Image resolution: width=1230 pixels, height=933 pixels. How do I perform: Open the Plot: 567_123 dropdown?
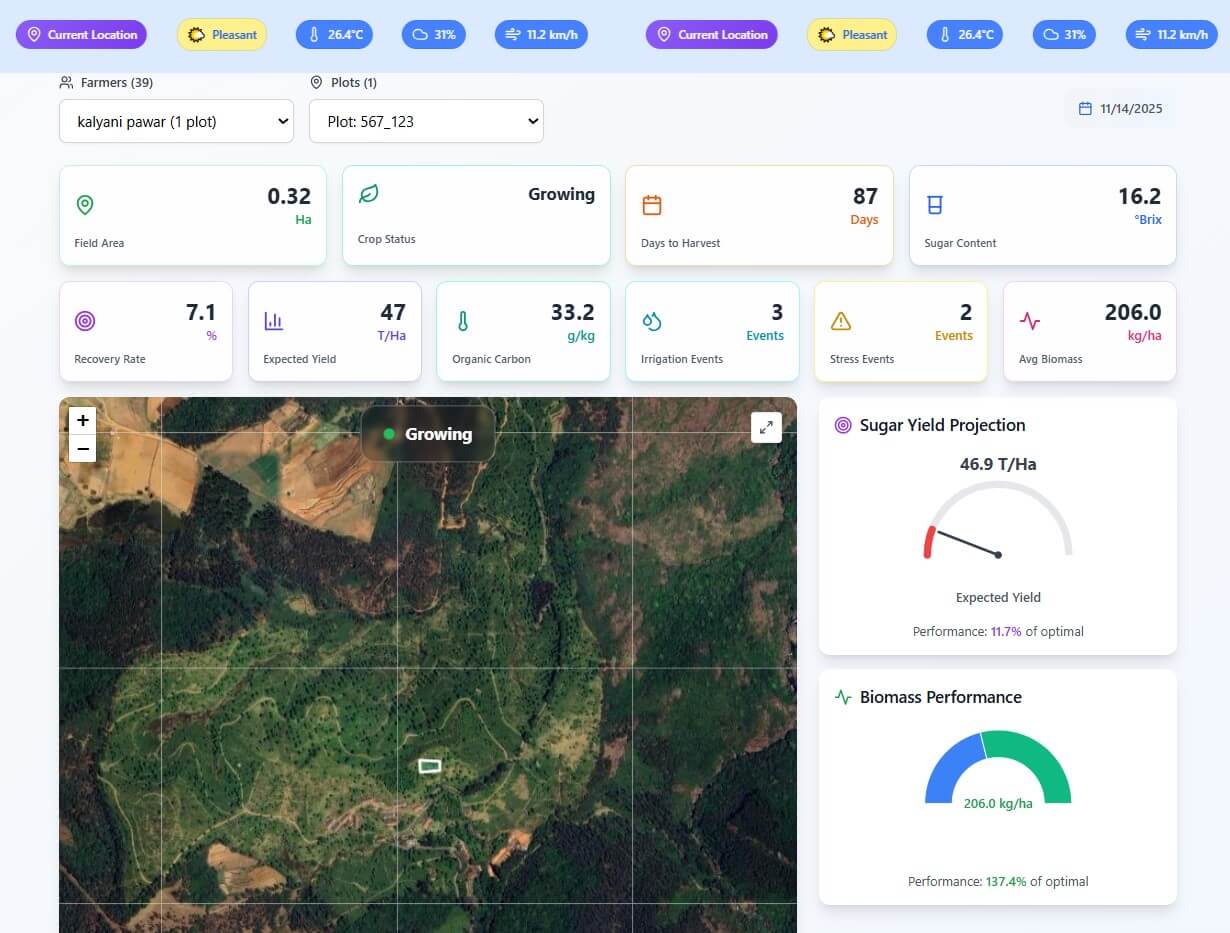click(426, 121)
